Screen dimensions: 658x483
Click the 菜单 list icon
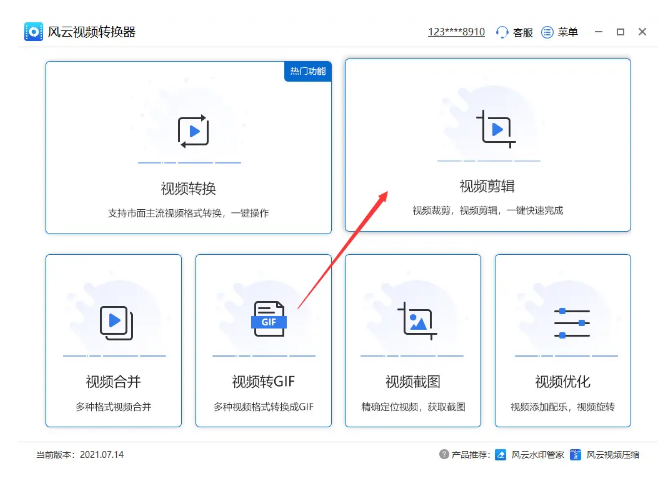pyautogui.click(x=547, y=32)
